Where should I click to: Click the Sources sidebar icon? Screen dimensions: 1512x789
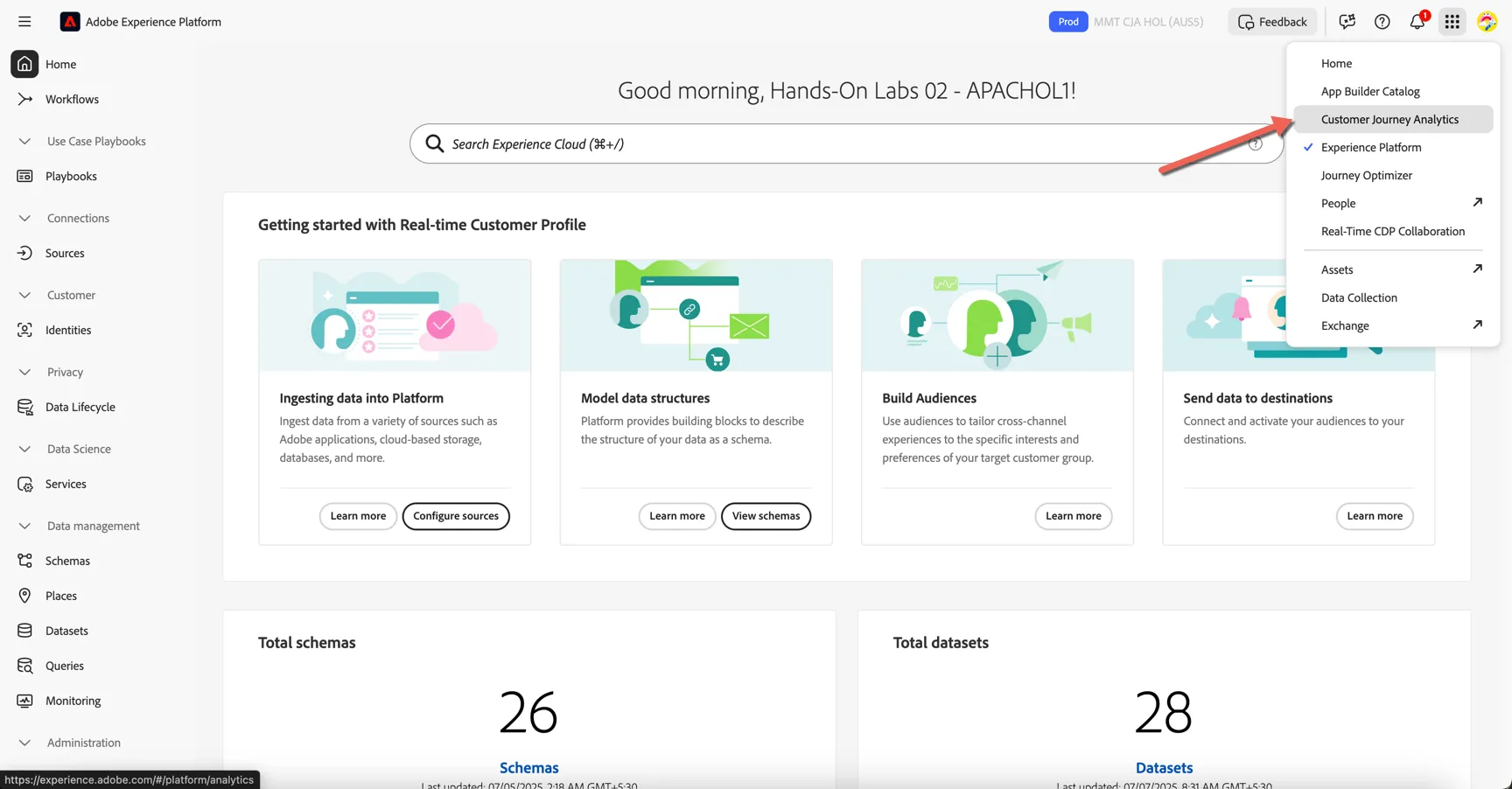(x=24, y=253)
